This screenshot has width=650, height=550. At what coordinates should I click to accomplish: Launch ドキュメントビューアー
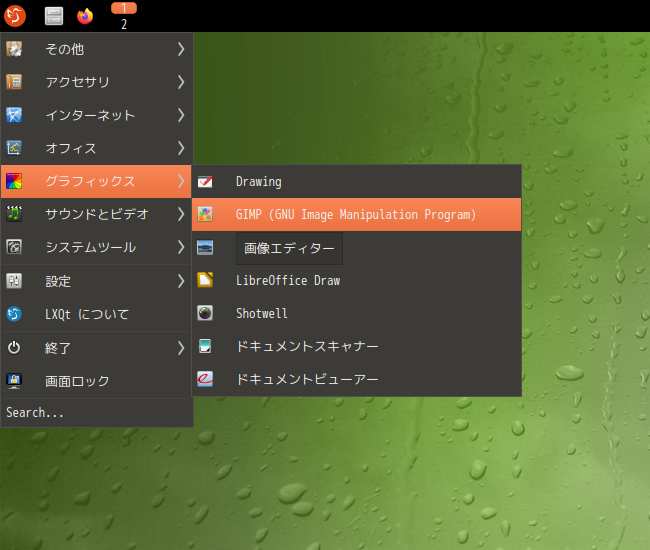tap(357, 379)
